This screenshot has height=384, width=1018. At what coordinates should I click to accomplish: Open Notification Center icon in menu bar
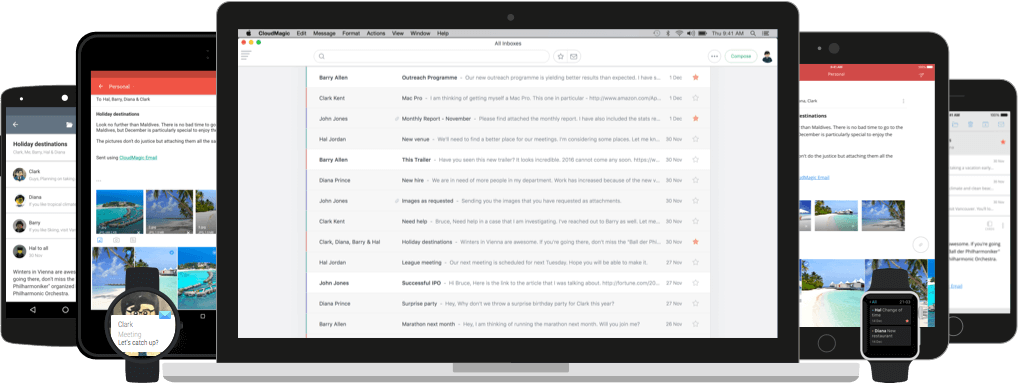click(766, 33)
